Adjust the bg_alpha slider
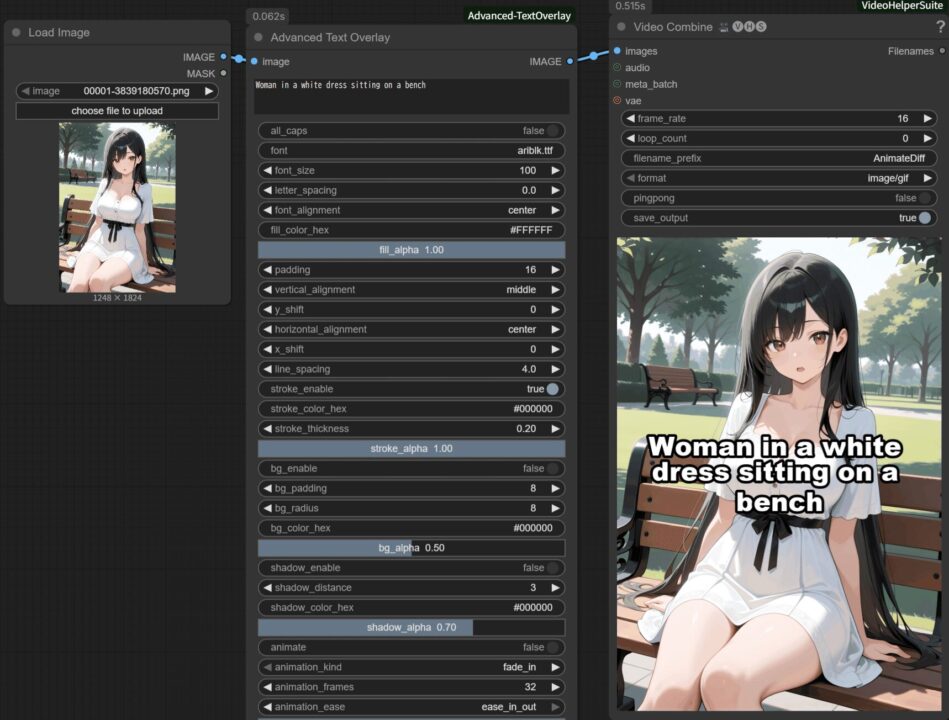Image resolution: width=949 pixels, height=720 pixels. 412,548
